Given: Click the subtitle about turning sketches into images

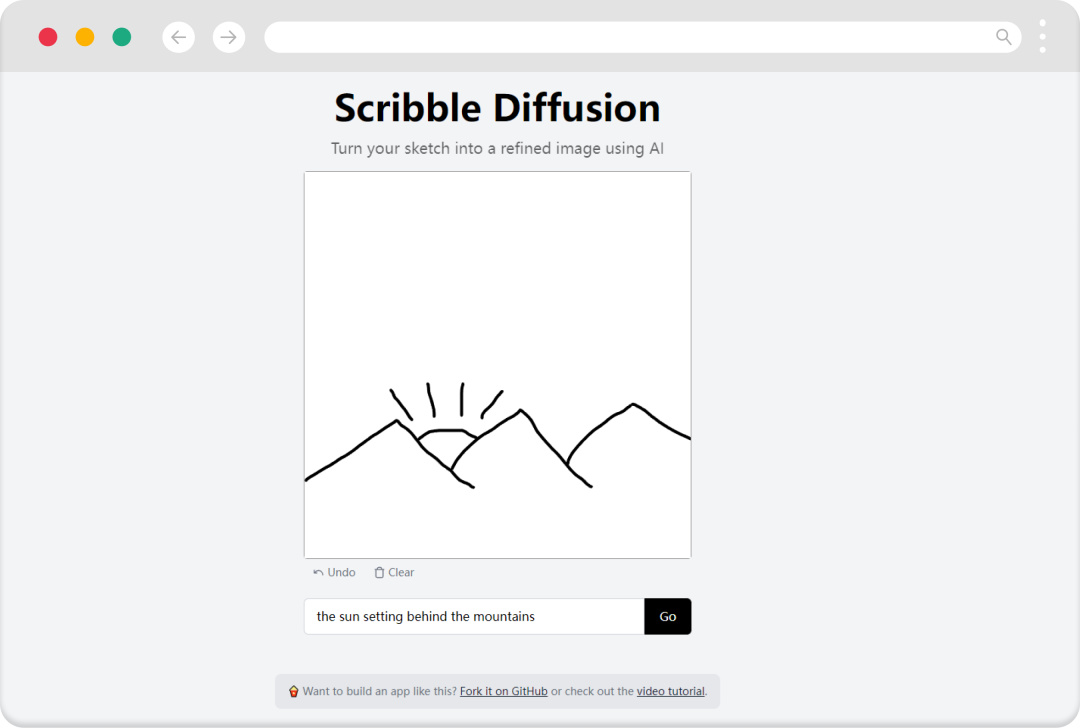Looking at the screenshot, I should click(497, 149).
